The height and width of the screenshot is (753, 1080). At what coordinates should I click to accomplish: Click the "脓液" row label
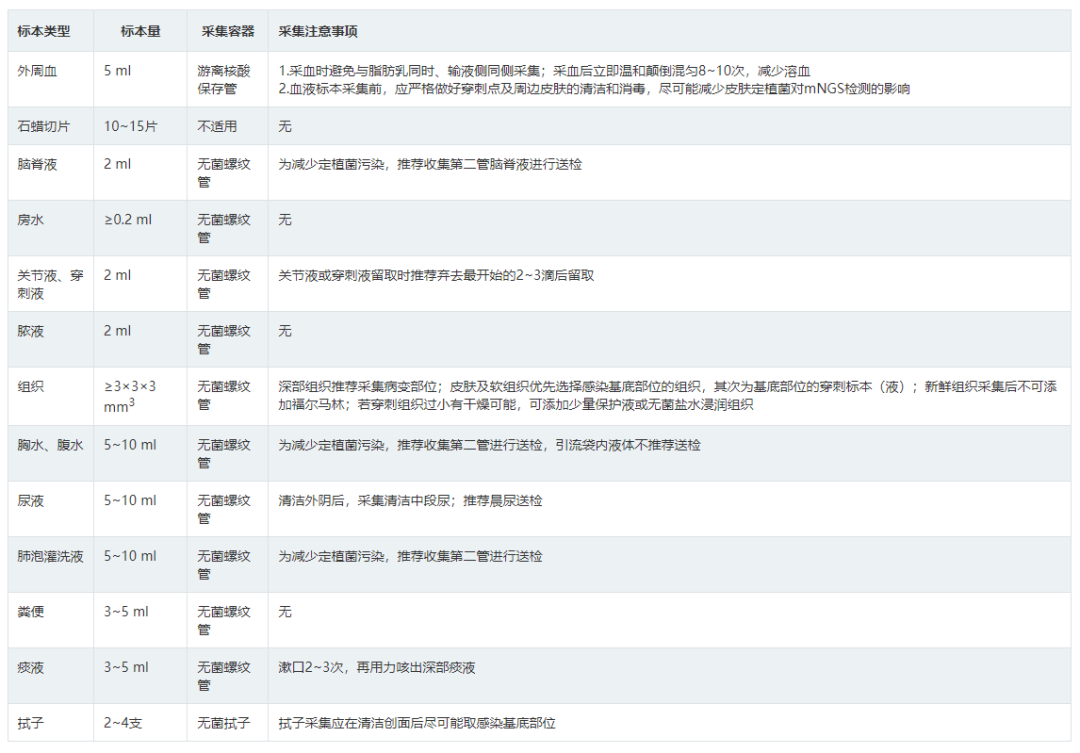[x=31, y=330]
